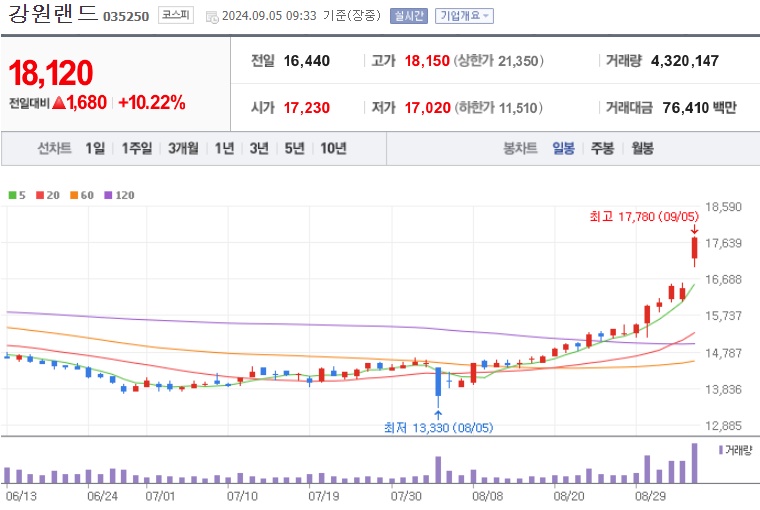Switch to 주봉 weekly candle chart
Image resolution: width=760 pixels, height=510 pixels.
[x=602, y=148]
